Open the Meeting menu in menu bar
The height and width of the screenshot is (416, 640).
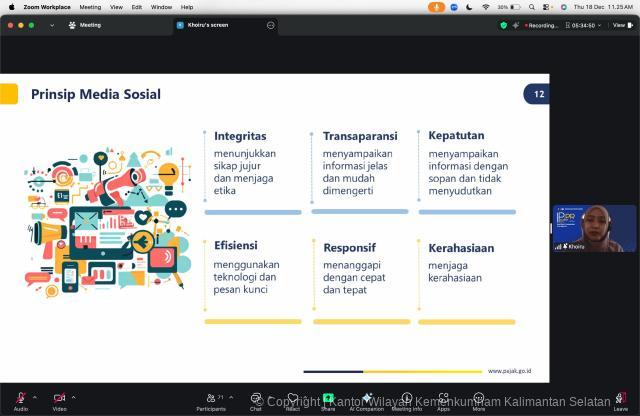[x=90, y=6]
